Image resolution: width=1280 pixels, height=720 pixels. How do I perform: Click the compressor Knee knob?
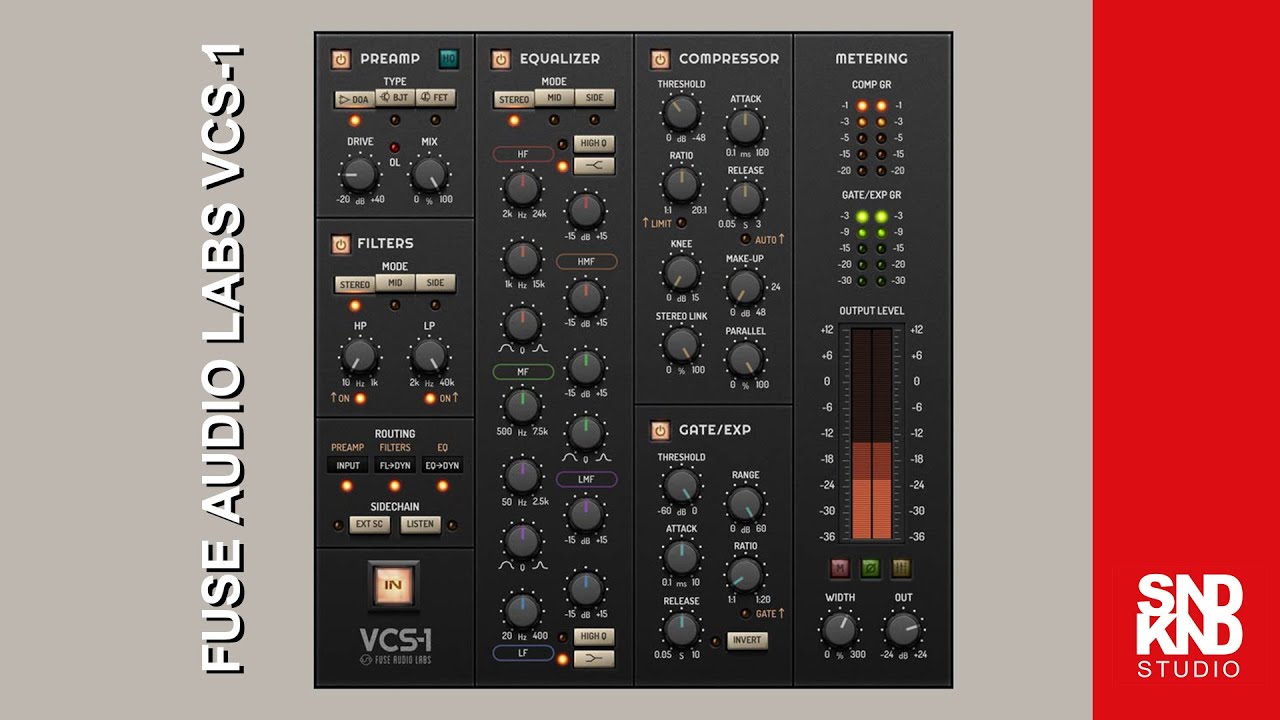(681, 272)
